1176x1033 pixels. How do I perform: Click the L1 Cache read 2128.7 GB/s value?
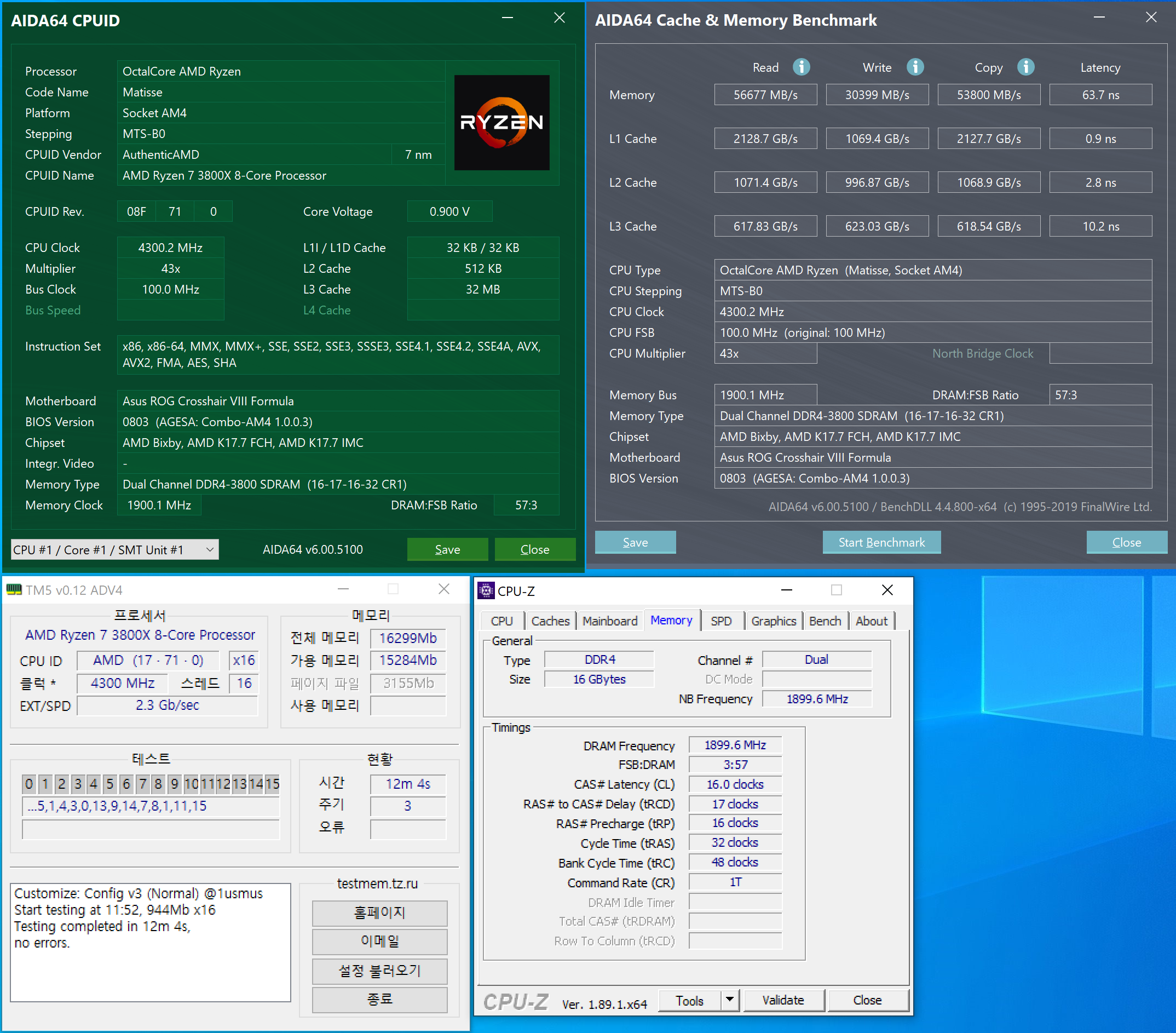click(x=765, y=139)
